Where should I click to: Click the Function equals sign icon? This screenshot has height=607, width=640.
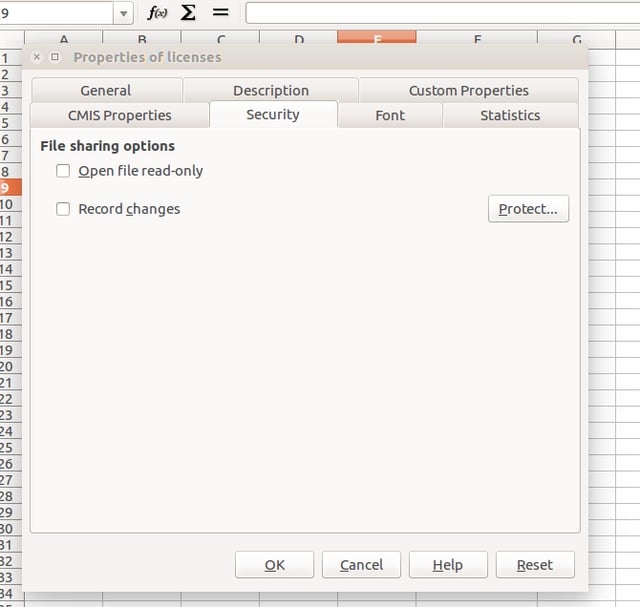pos(220,12)
